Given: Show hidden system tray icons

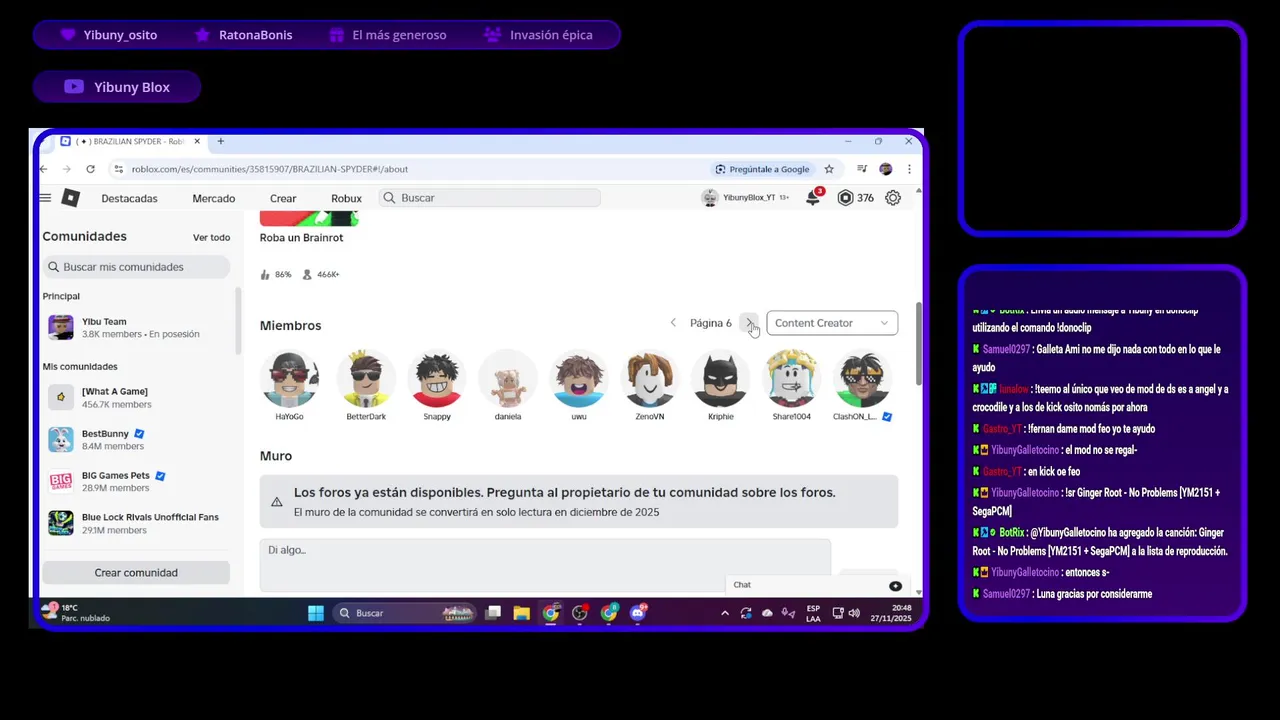Looking at the screenshot, I should click(725, 613).
